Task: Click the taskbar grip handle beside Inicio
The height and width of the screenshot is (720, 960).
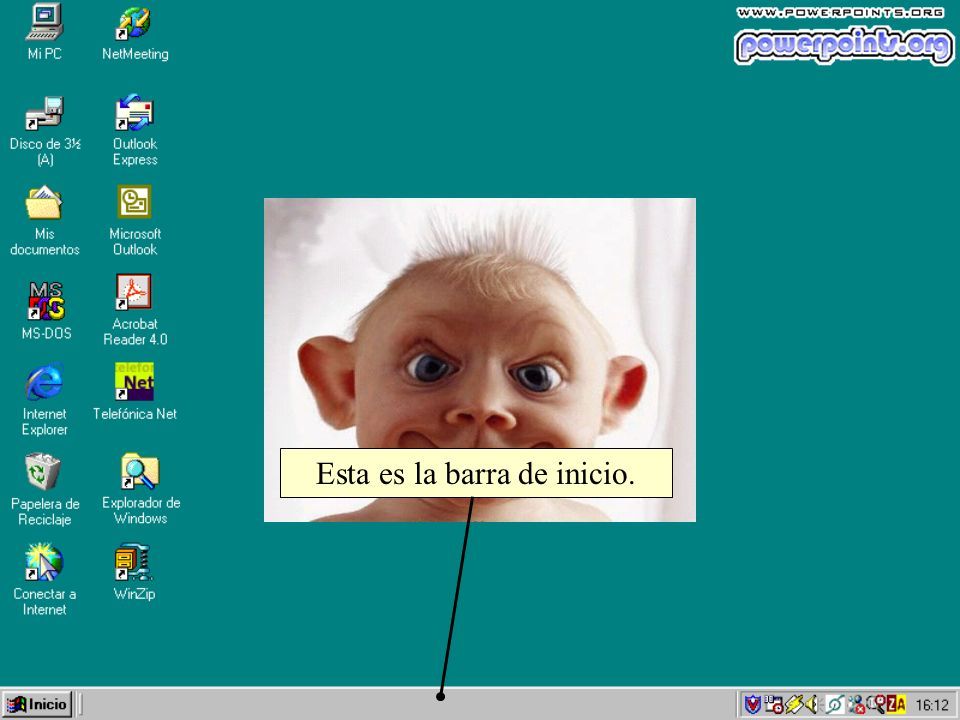Action: click(80, 704)
